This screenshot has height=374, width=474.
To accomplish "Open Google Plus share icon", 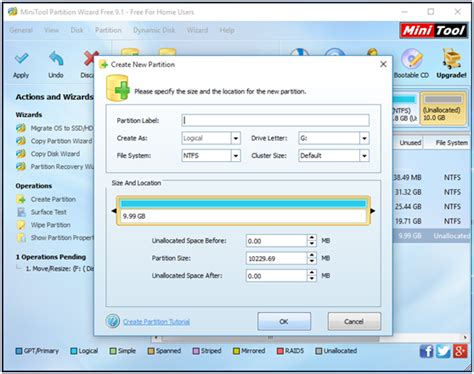I will pyautogui.click(x=460, y=351).
